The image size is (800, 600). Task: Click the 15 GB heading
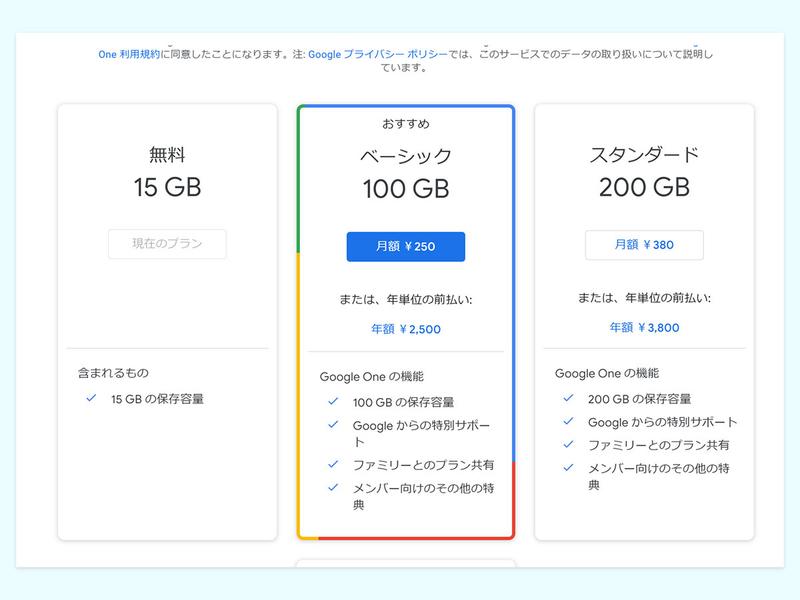click(167, 187)
